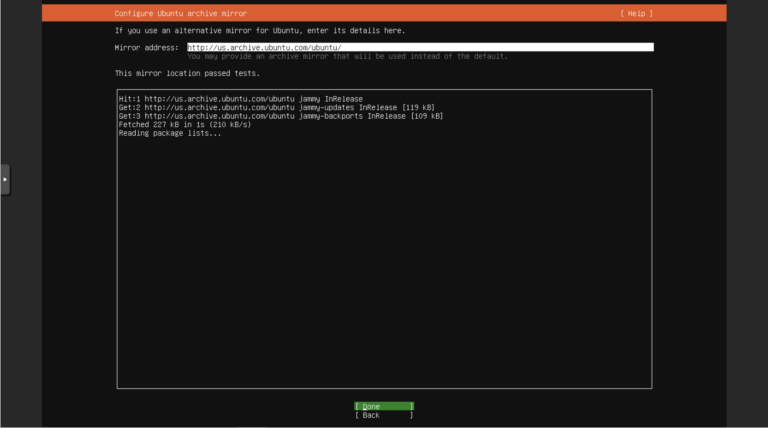Click the 'Reading package lists...' line
Viewport: 768px width, 428px height.
tap(169, 133)
